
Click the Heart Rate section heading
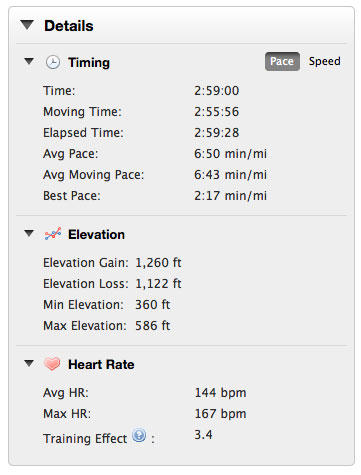101,364
